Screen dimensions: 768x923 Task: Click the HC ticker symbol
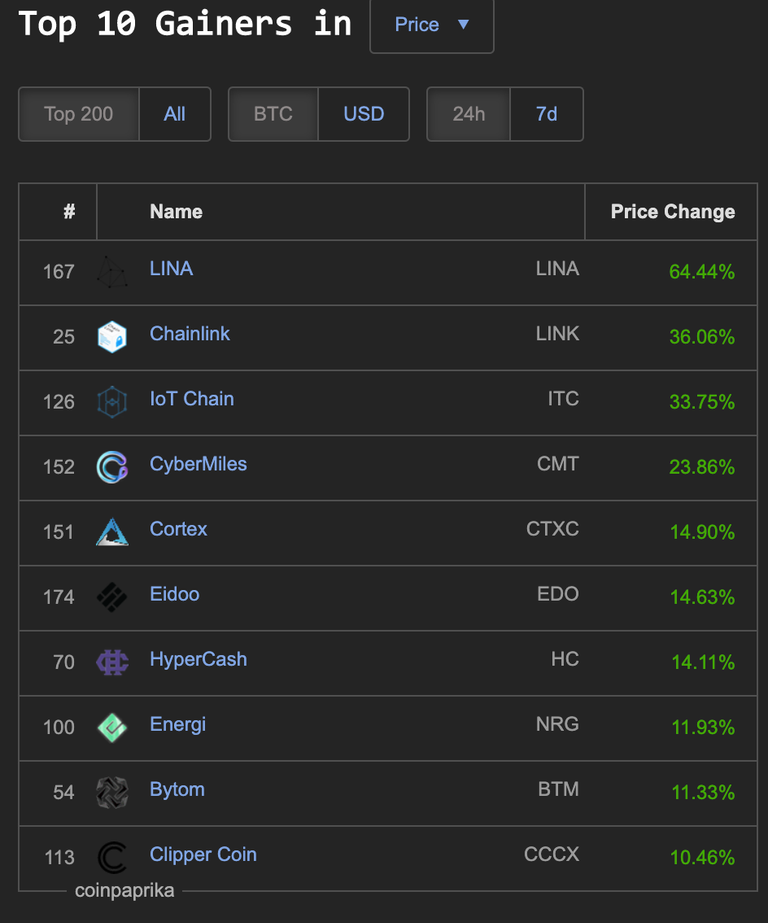pyautogui.click(x=565, y=659)
